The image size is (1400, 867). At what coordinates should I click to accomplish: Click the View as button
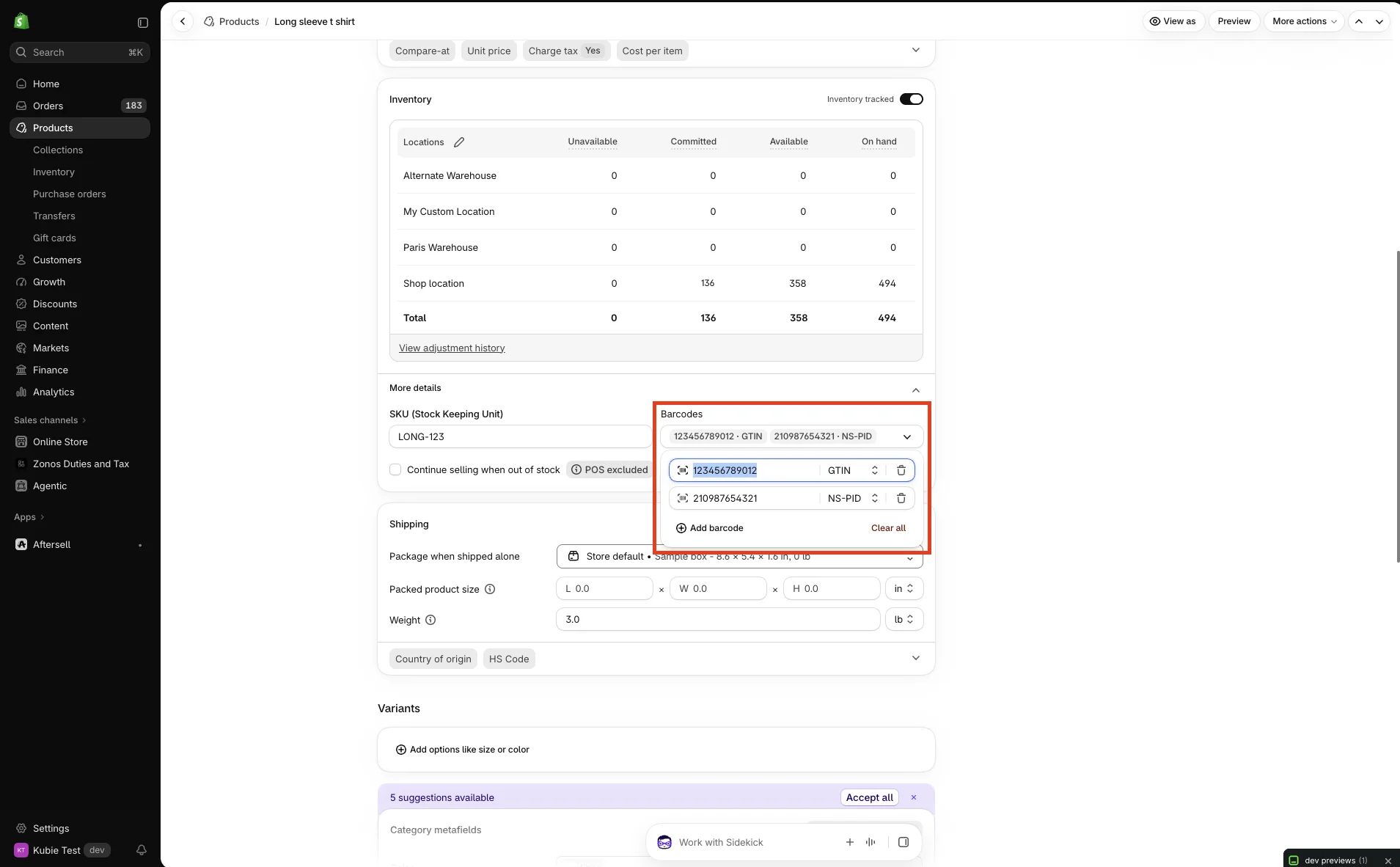[1173, 21]
